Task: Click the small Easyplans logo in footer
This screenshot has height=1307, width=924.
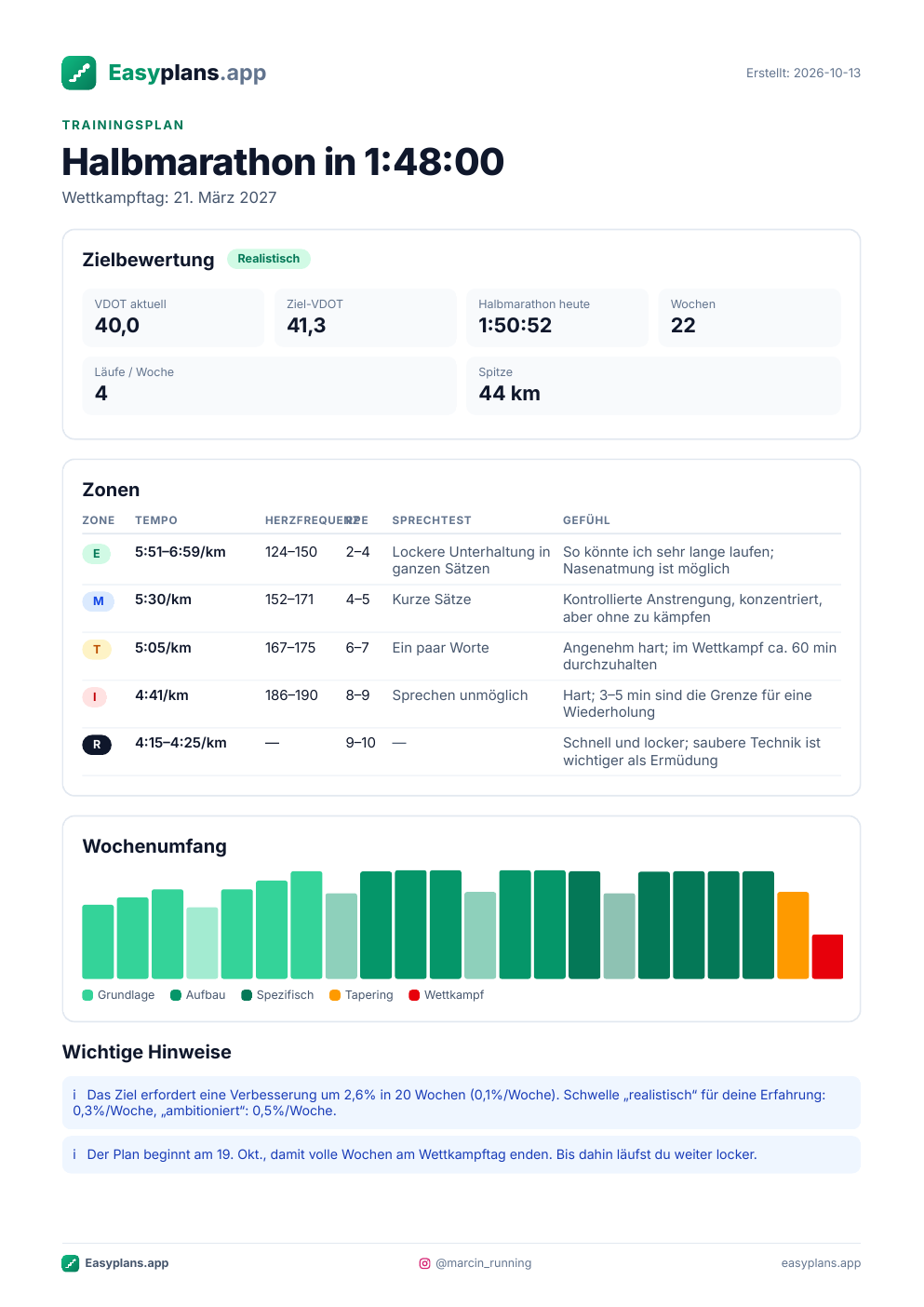Action: 70,1263
